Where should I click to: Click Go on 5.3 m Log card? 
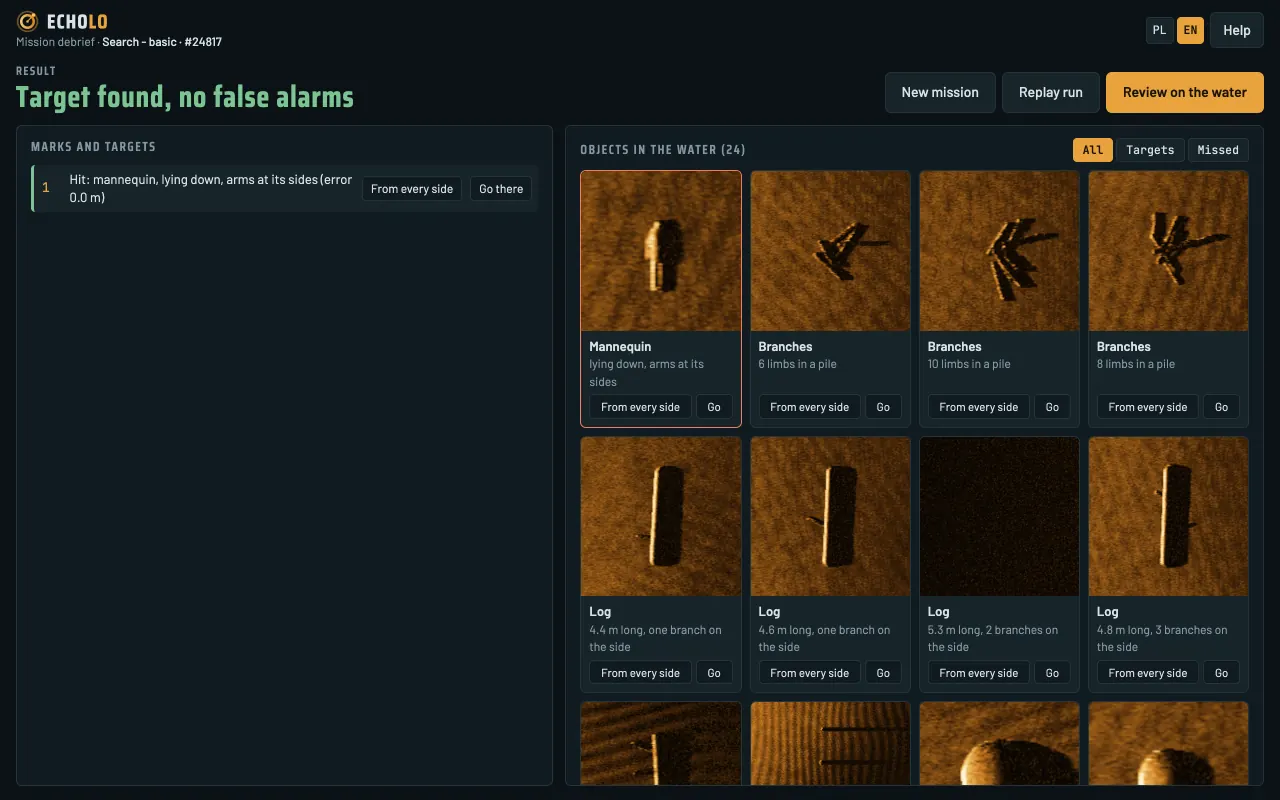tap(1052, 673)
